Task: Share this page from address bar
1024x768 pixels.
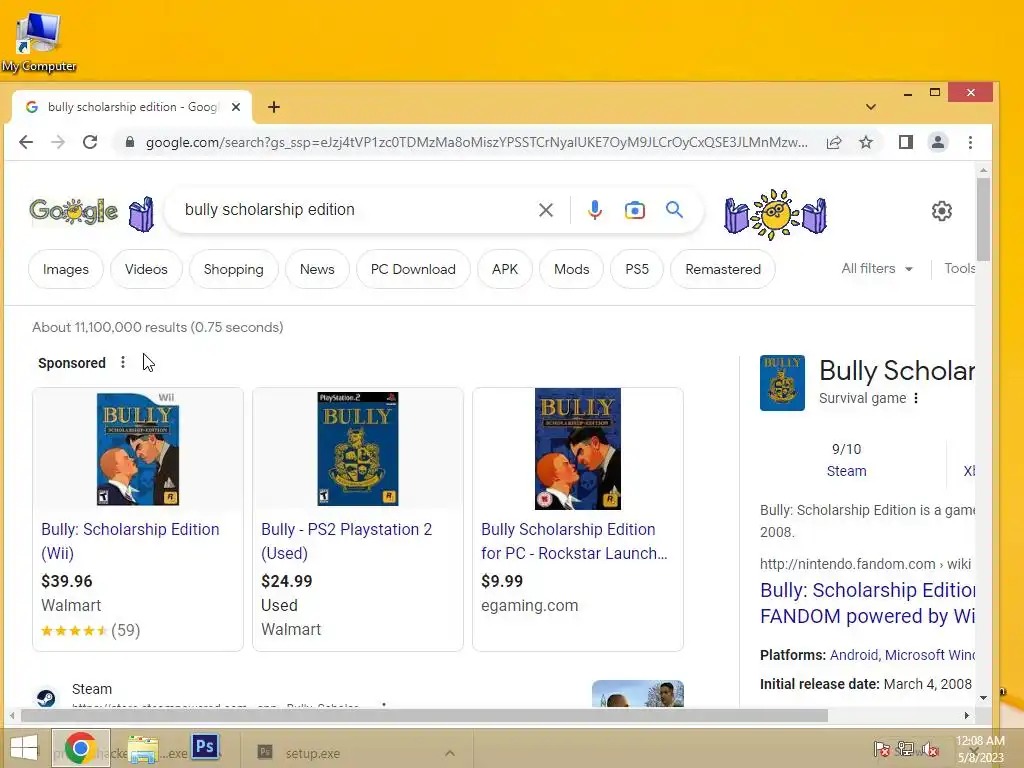Action: click(834, 142)
